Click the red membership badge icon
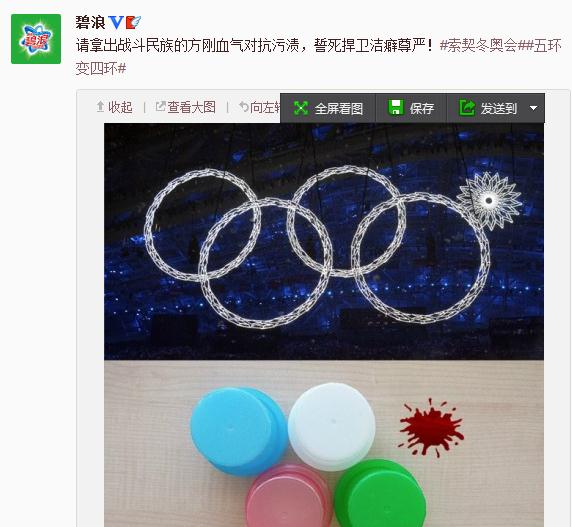The image size is (572, 527). (133, 23)
